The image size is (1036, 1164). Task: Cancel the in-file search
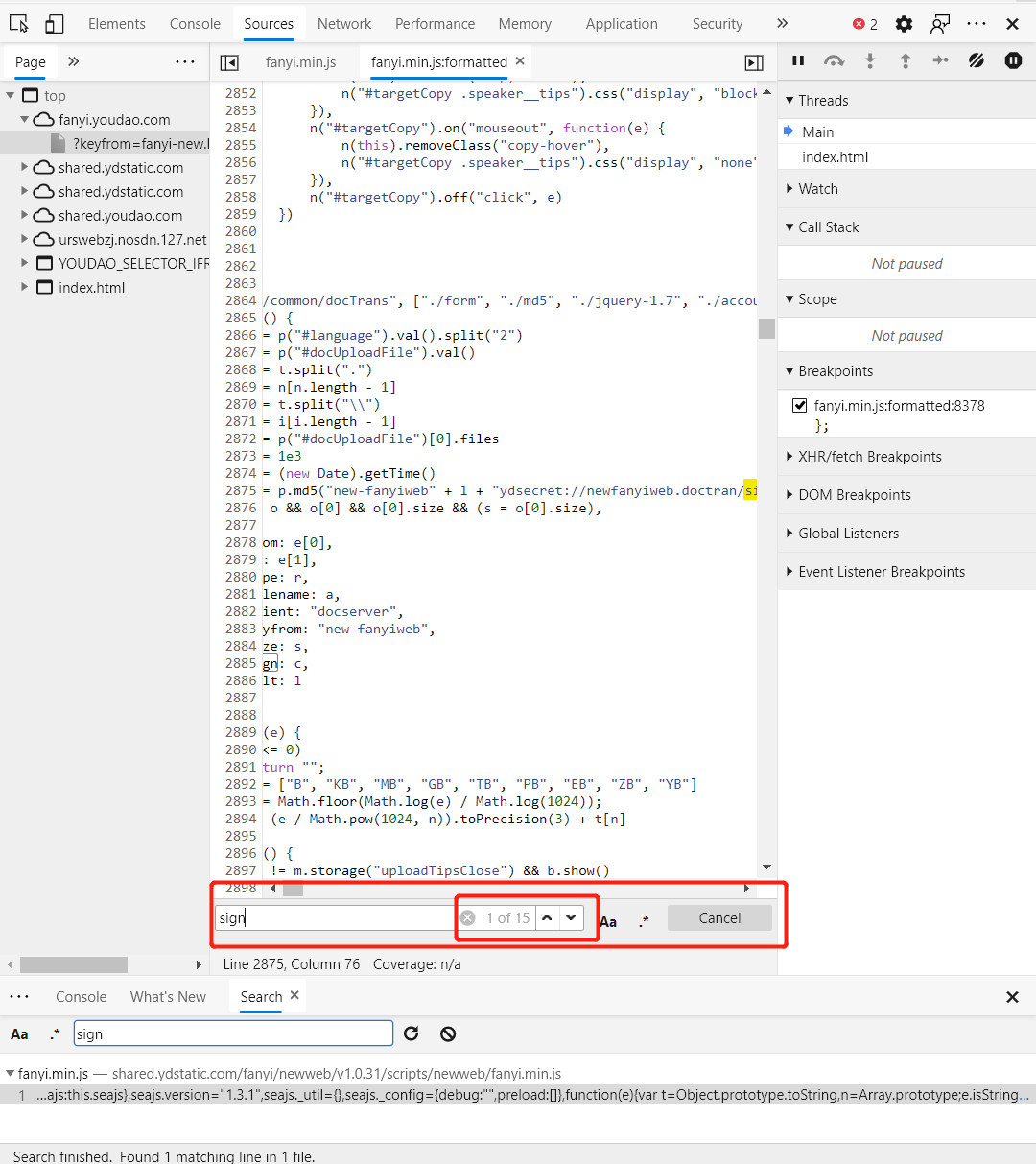click(x=719, y=918)
